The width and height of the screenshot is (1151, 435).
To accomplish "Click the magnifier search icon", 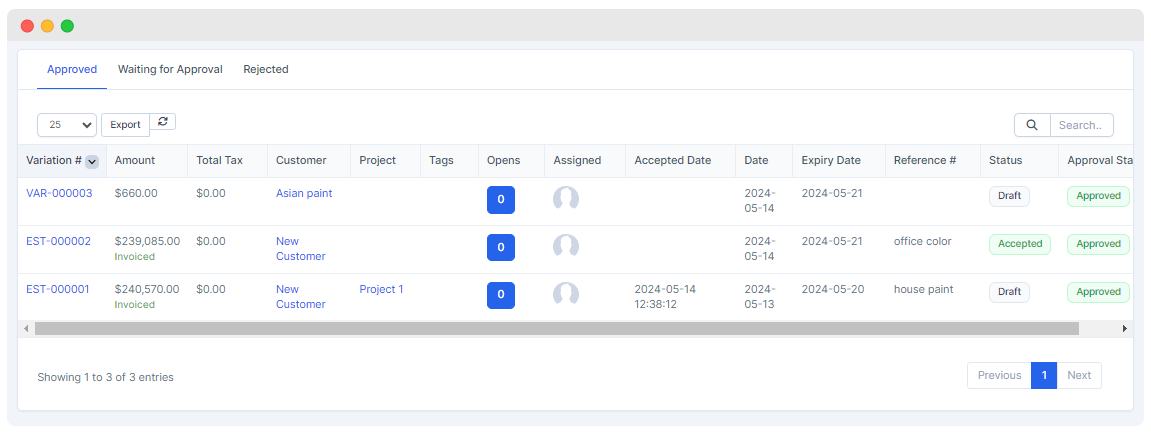I will click(1032, 125).
